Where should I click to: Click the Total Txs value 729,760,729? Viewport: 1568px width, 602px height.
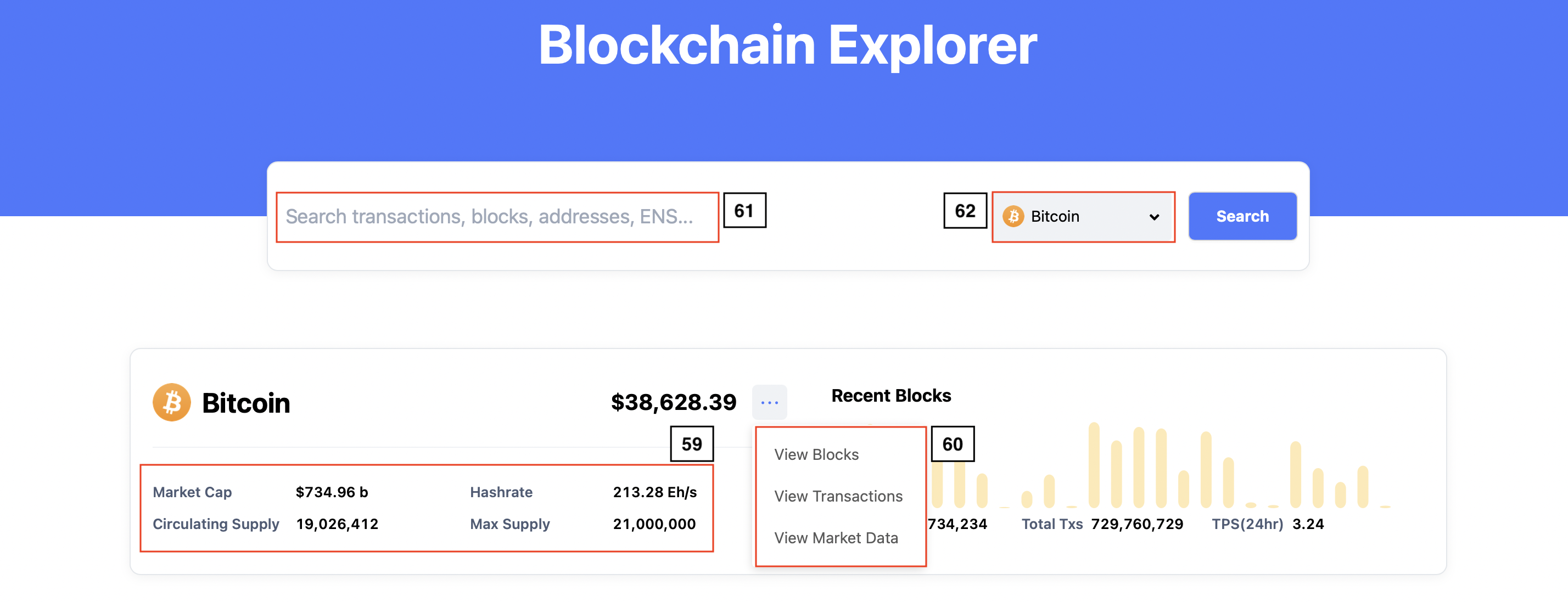click(1137, 524)
